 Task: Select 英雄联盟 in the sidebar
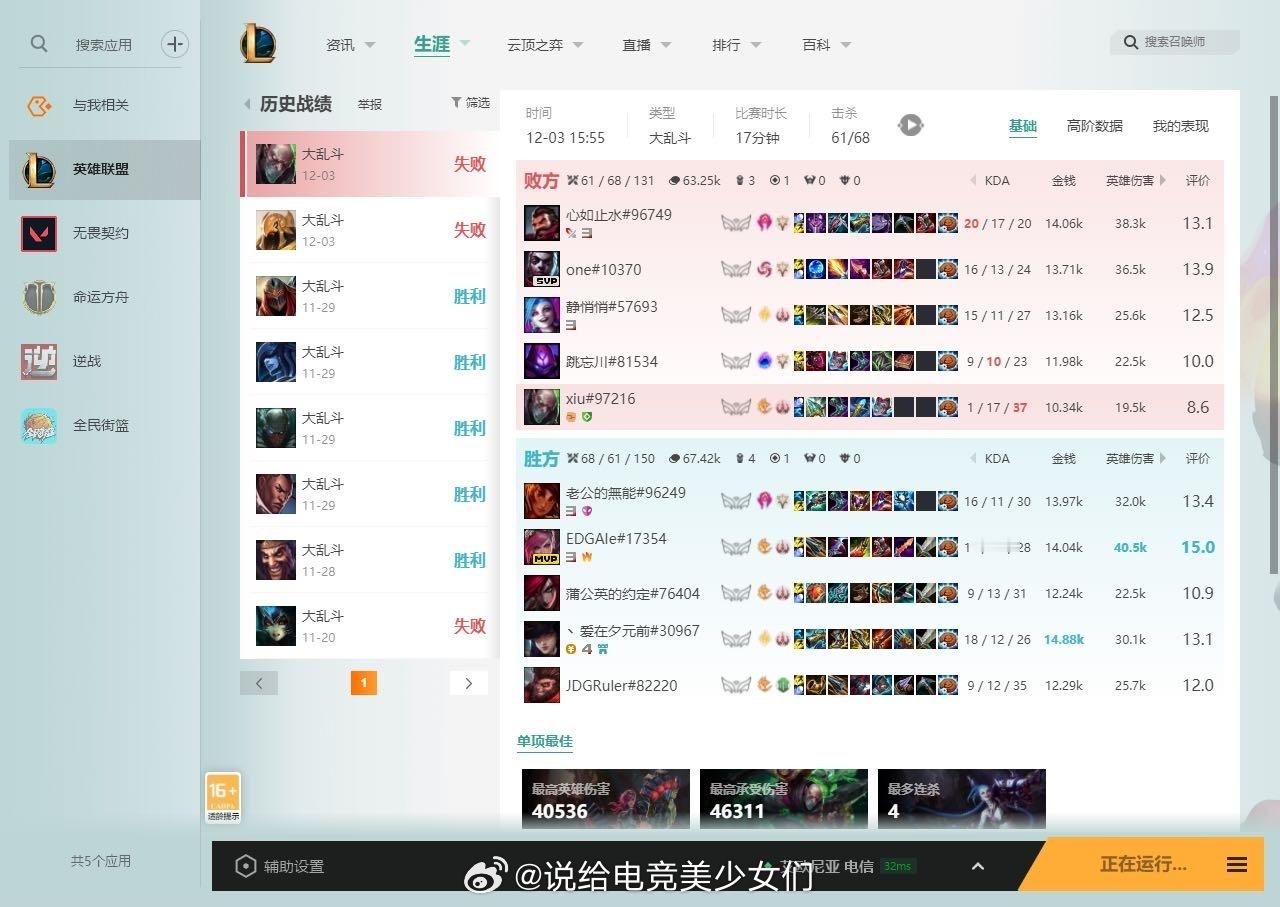(x=105, y=169)
